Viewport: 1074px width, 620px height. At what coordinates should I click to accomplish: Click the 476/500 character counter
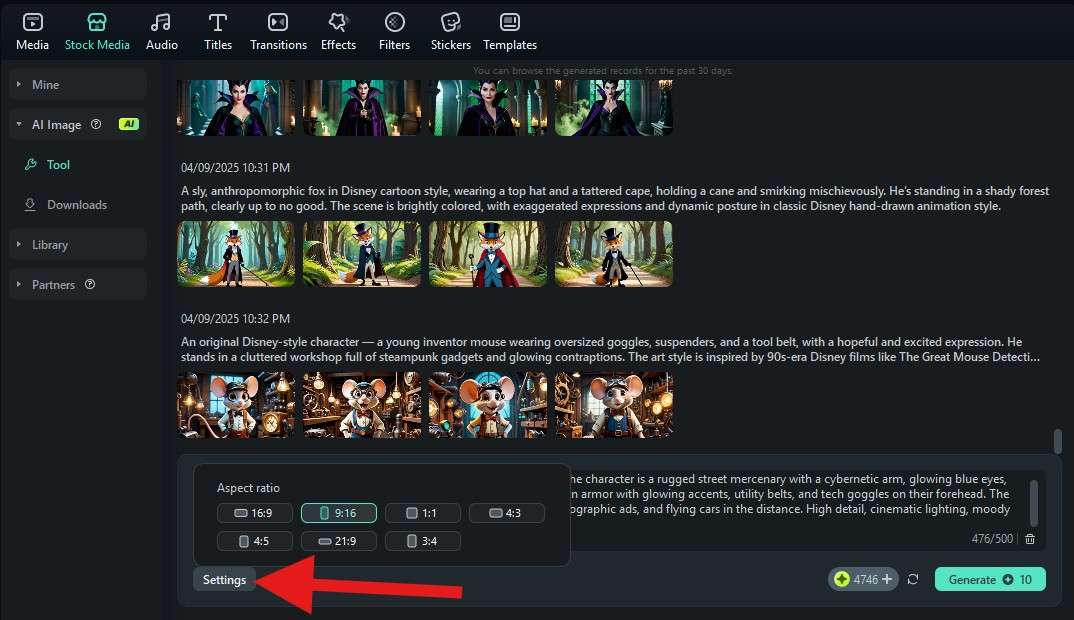coord(992,539)
